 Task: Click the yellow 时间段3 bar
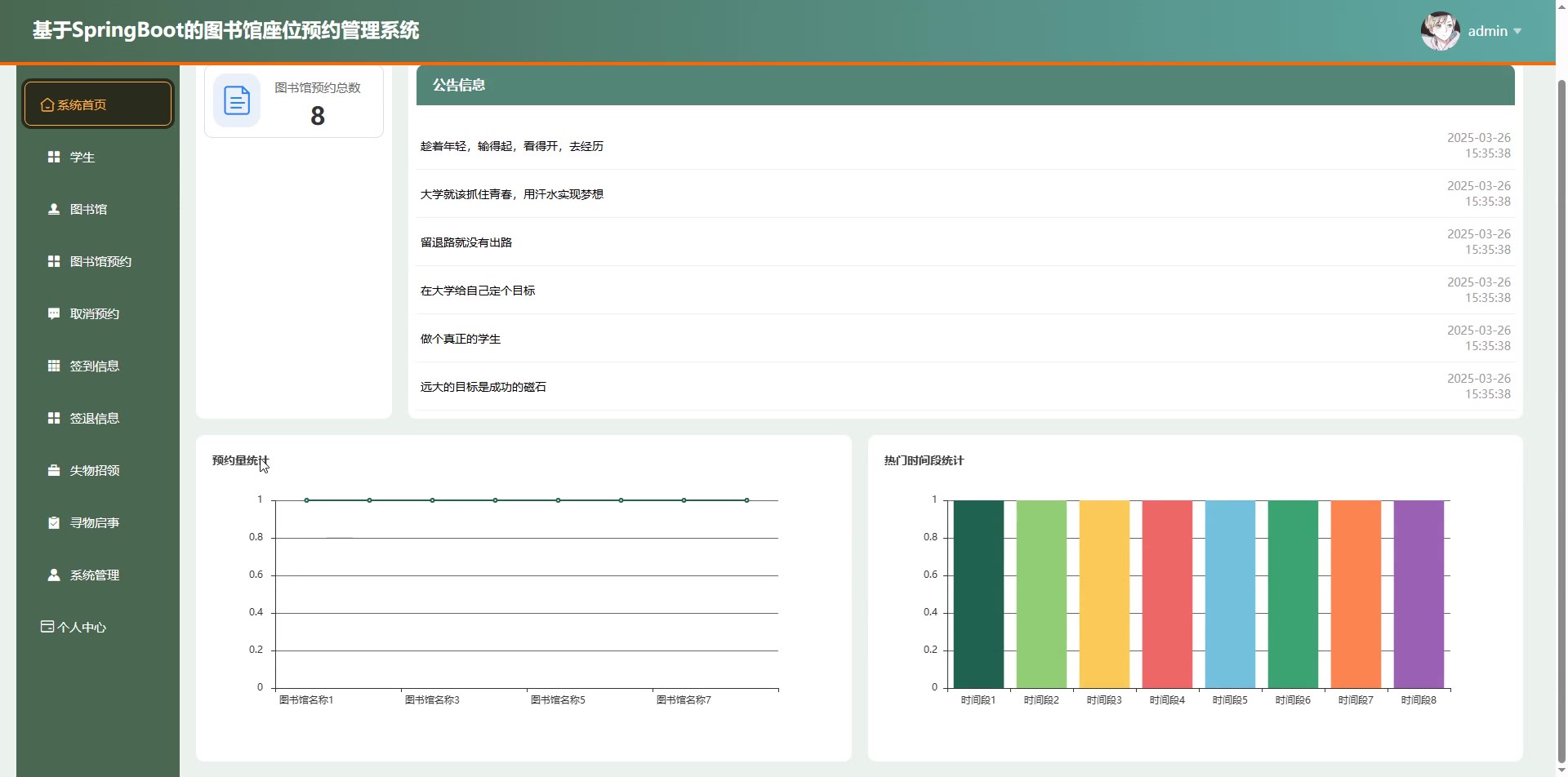click(1104, 593)
